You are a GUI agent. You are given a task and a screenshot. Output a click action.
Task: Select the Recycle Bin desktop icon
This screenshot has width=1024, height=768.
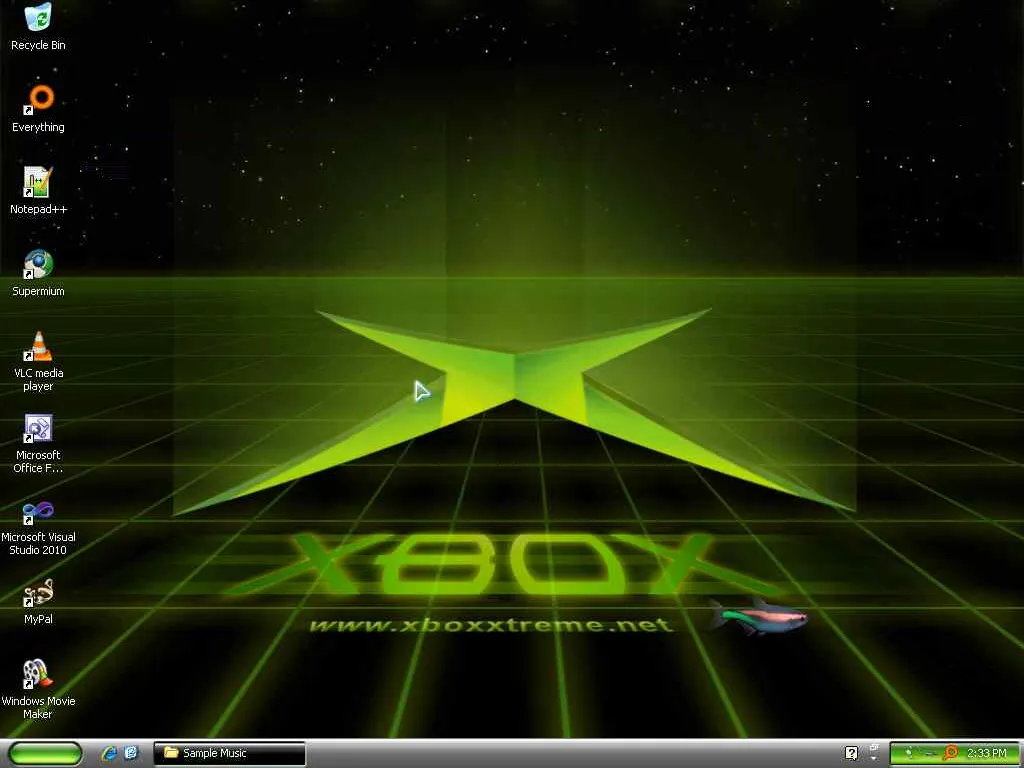coord(38,26)
